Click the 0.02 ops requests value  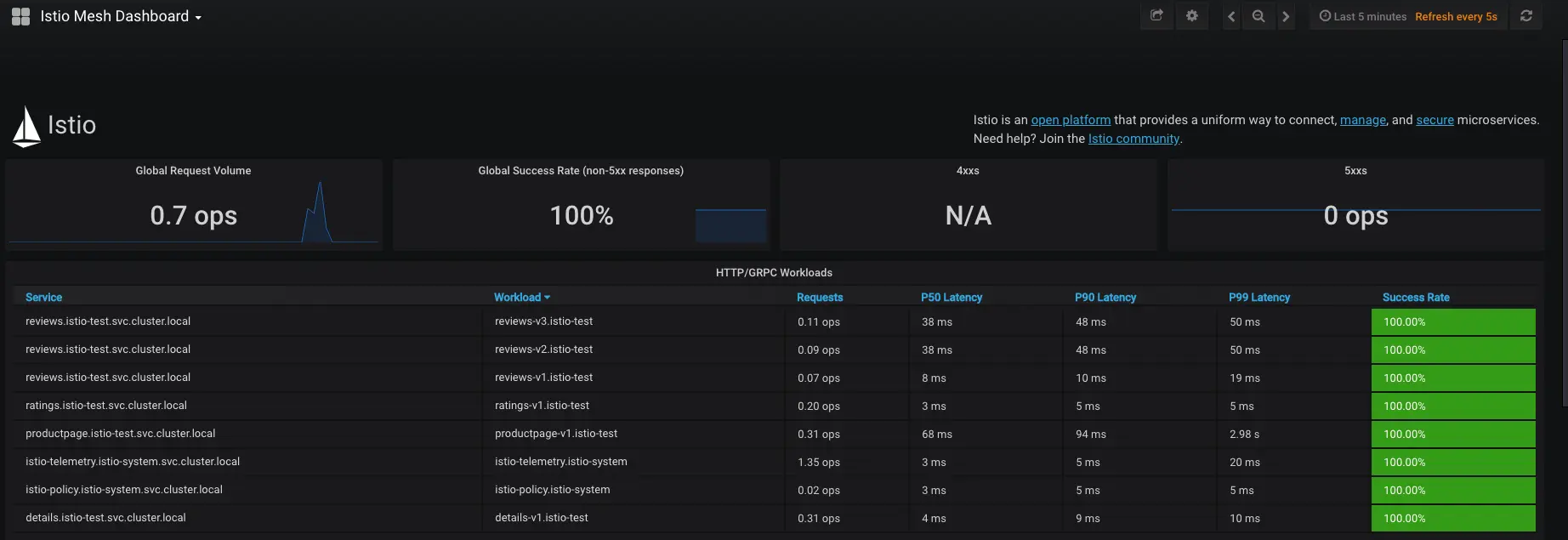coord(819,491)
